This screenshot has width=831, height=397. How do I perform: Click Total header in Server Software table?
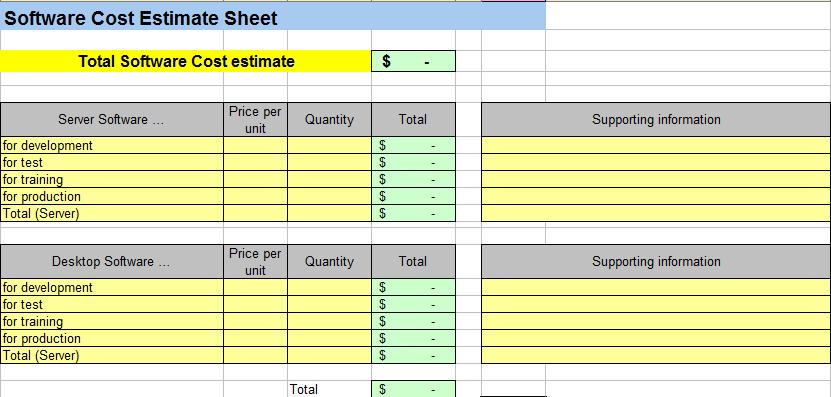coord(413,119)
